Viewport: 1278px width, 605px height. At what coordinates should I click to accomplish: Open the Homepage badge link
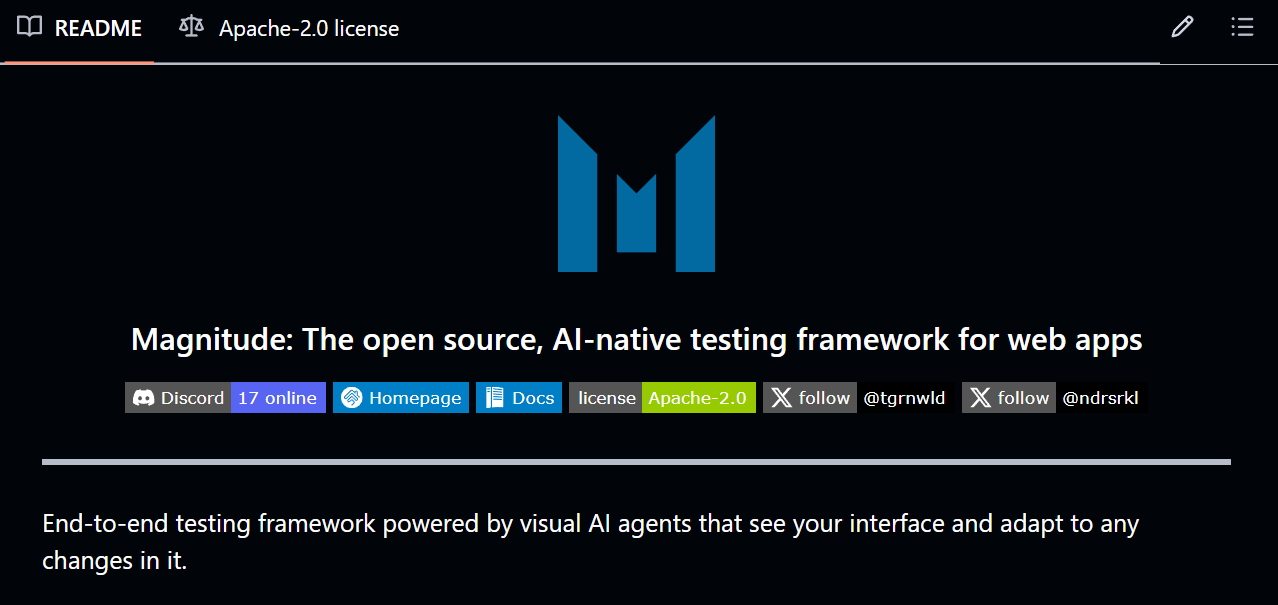click(x=401, y=398)
